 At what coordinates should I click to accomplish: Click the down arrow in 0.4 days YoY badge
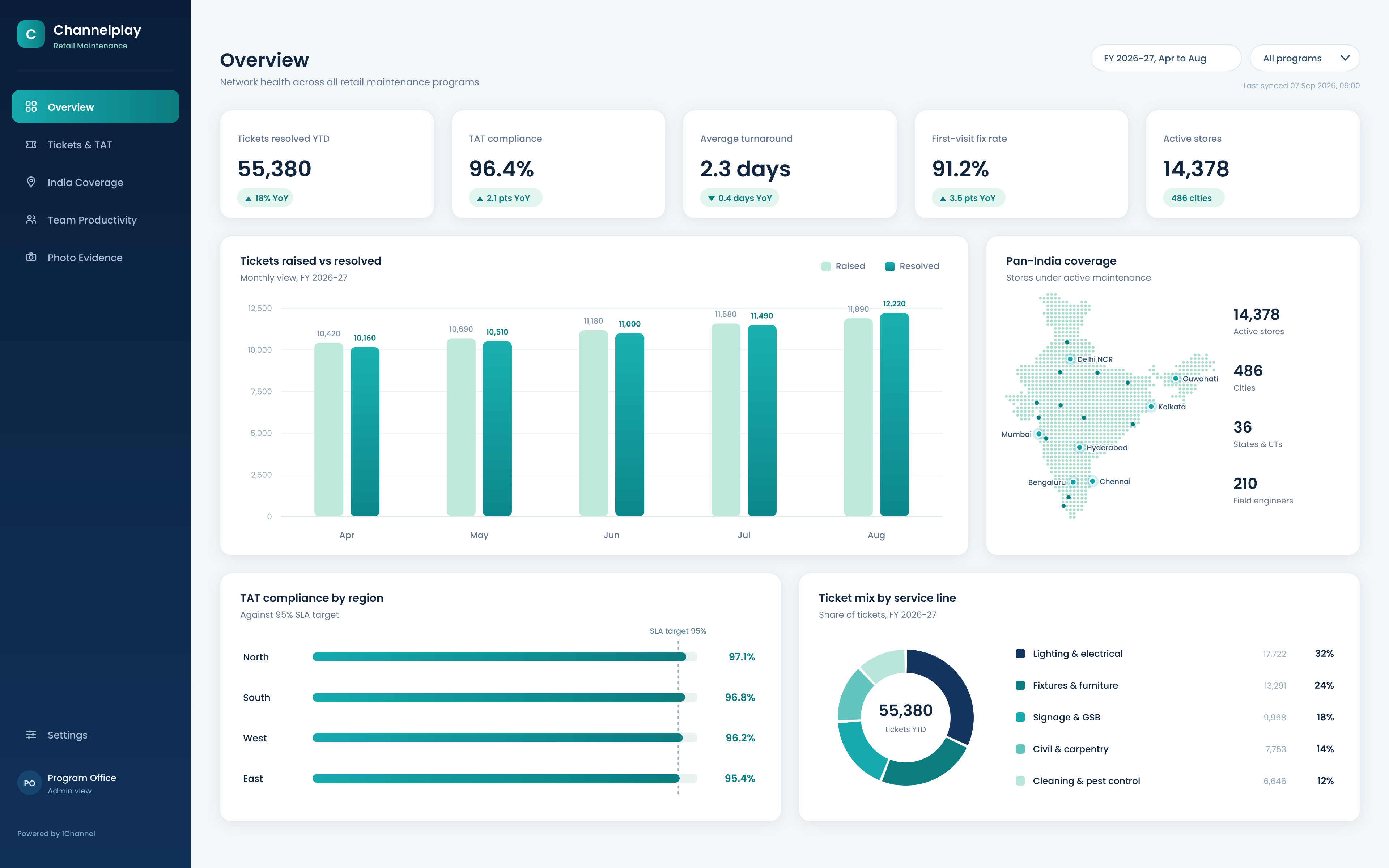point(712,199)
